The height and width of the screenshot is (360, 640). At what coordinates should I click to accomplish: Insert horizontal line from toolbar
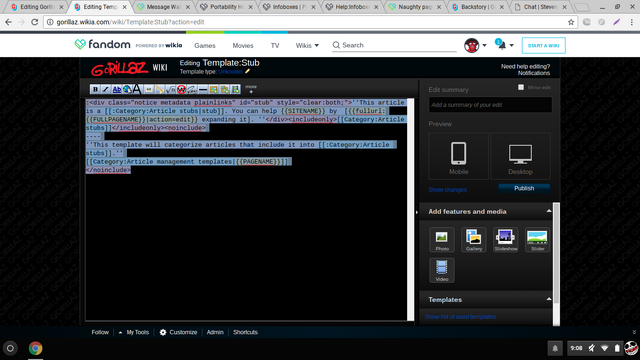click(203, 89)
